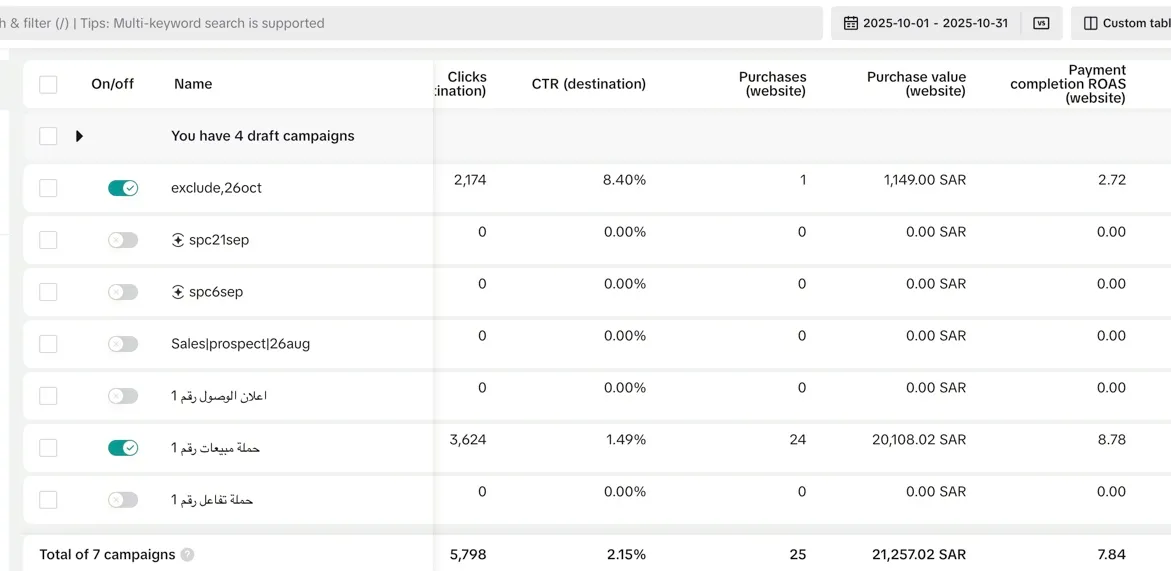Select the حملة تفاعل رقم 1 row checkbox
The width and height of the screenshot is (1171, 571).
[x=48, y=499]
